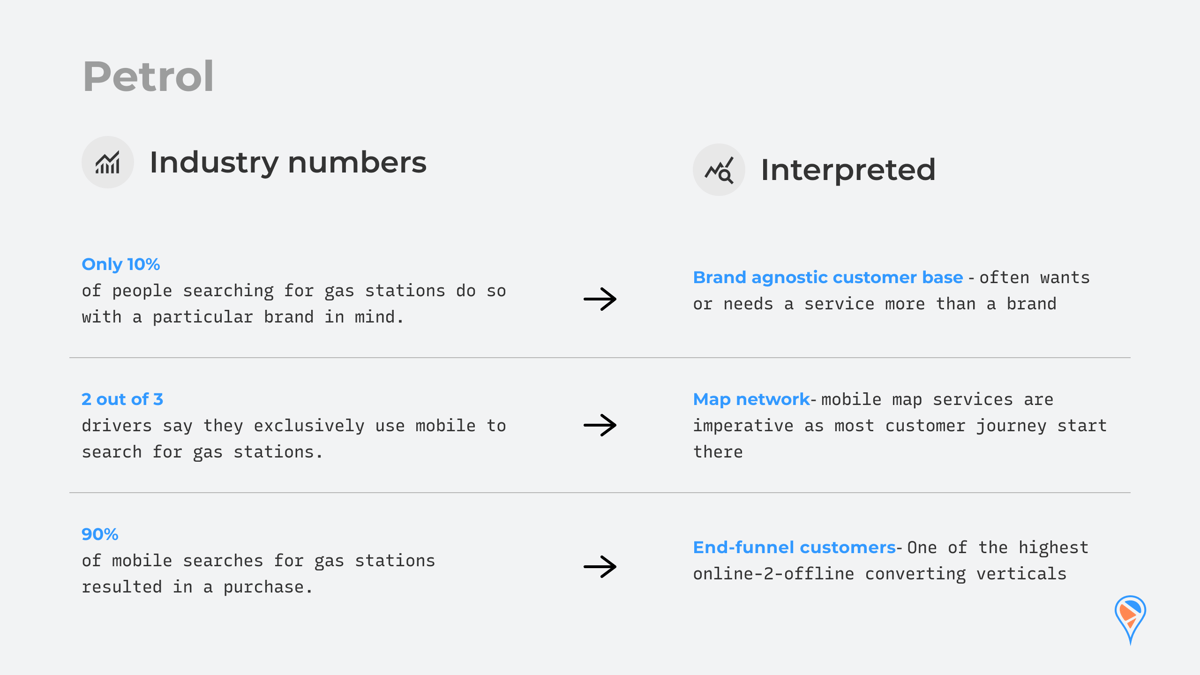Screen dimensions: 1200x675
Task: Click the Only 10% blue label
Action: click(121, 264)
